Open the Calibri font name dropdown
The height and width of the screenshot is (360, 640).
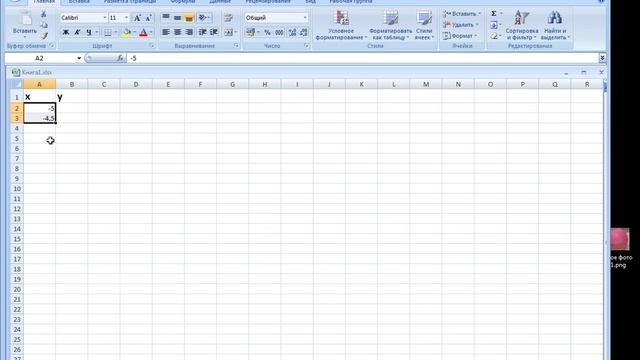[104, 18]
